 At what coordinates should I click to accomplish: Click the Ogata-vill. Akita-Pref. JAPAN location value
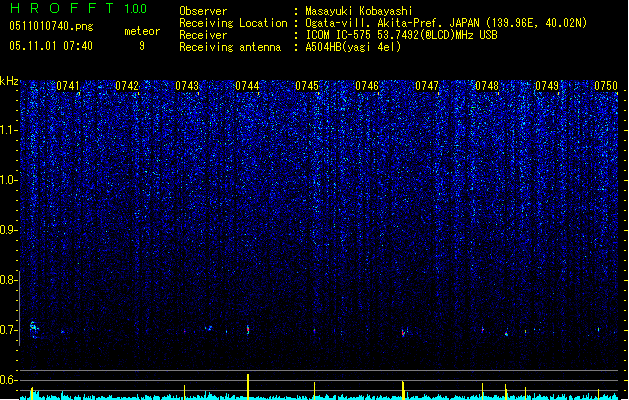[x=446, y=23]
